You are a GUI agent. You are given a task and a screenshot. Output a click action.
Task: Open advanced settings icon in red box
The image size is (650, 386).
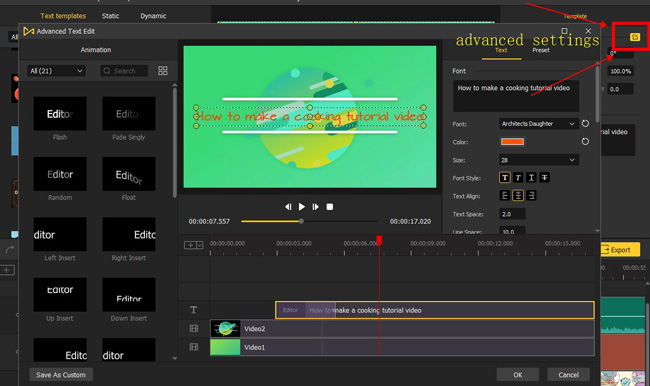click(x=635, y=37)
